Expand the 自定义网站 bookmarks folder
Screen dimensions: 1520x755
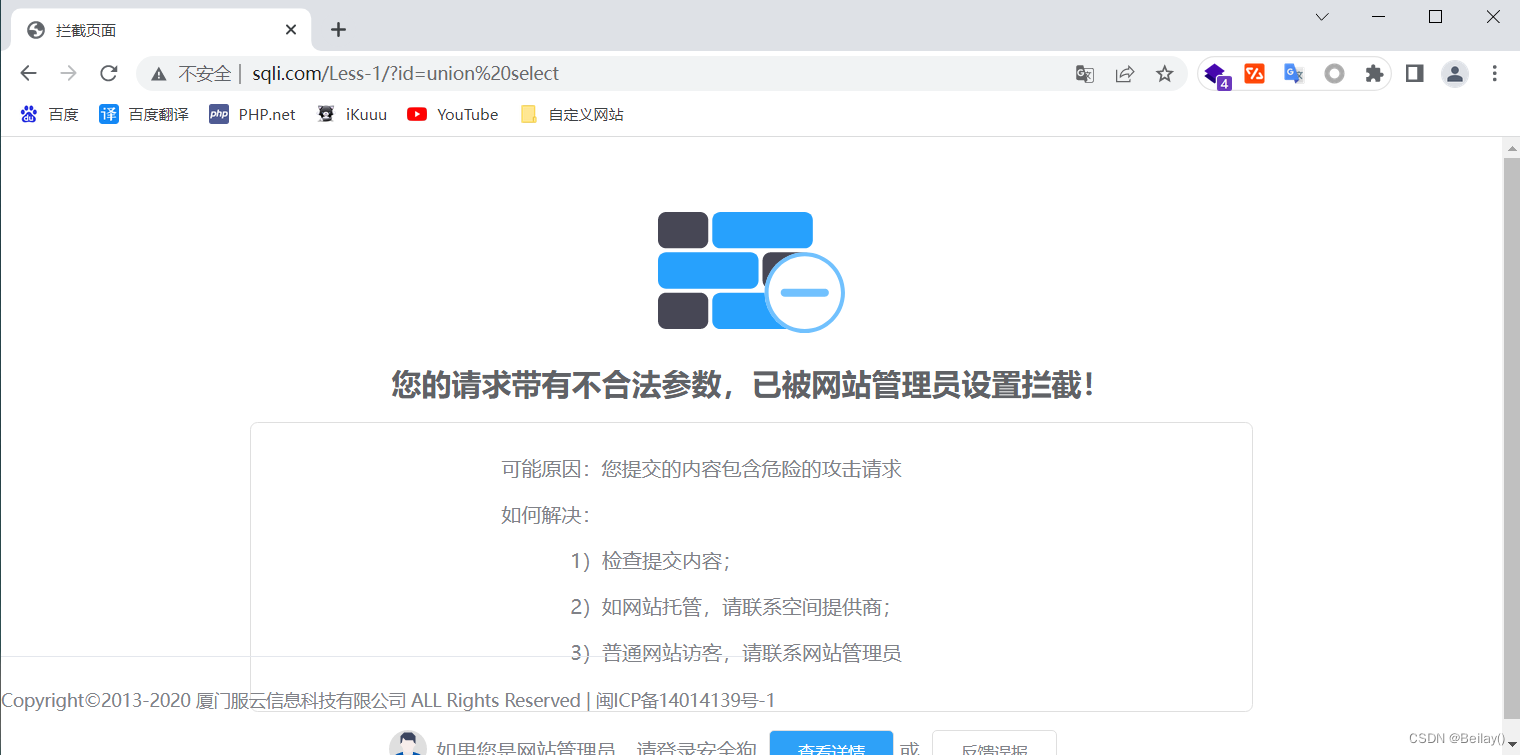point(572,113)
